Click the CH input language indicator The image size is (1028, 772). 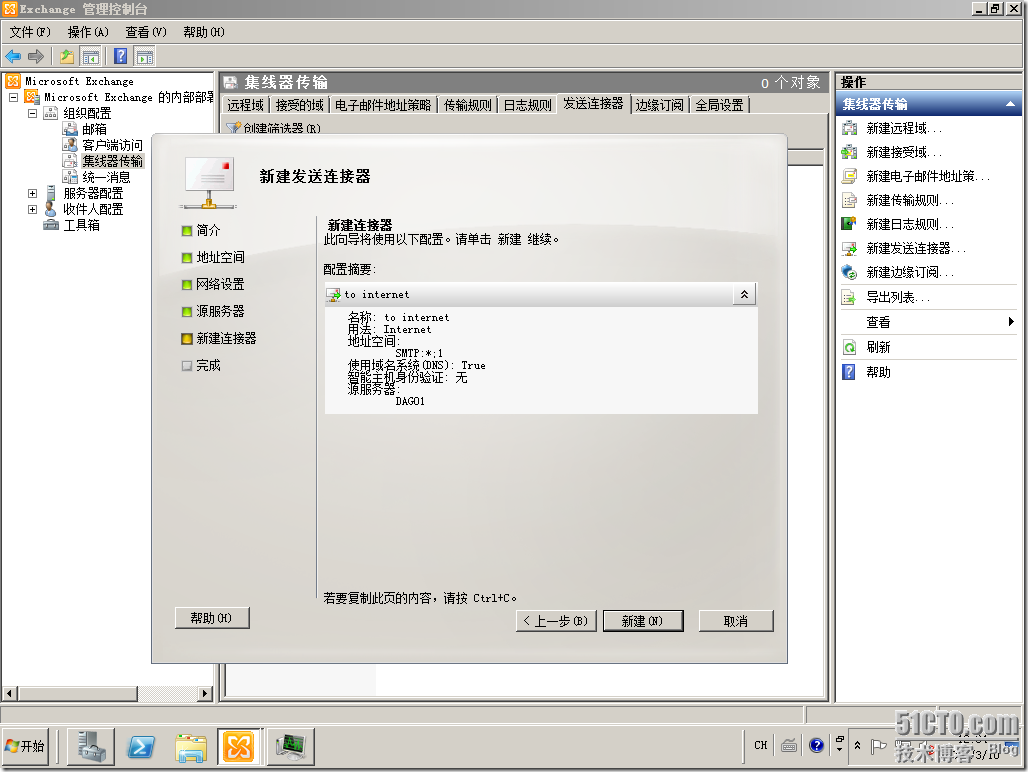coord(761,745)
